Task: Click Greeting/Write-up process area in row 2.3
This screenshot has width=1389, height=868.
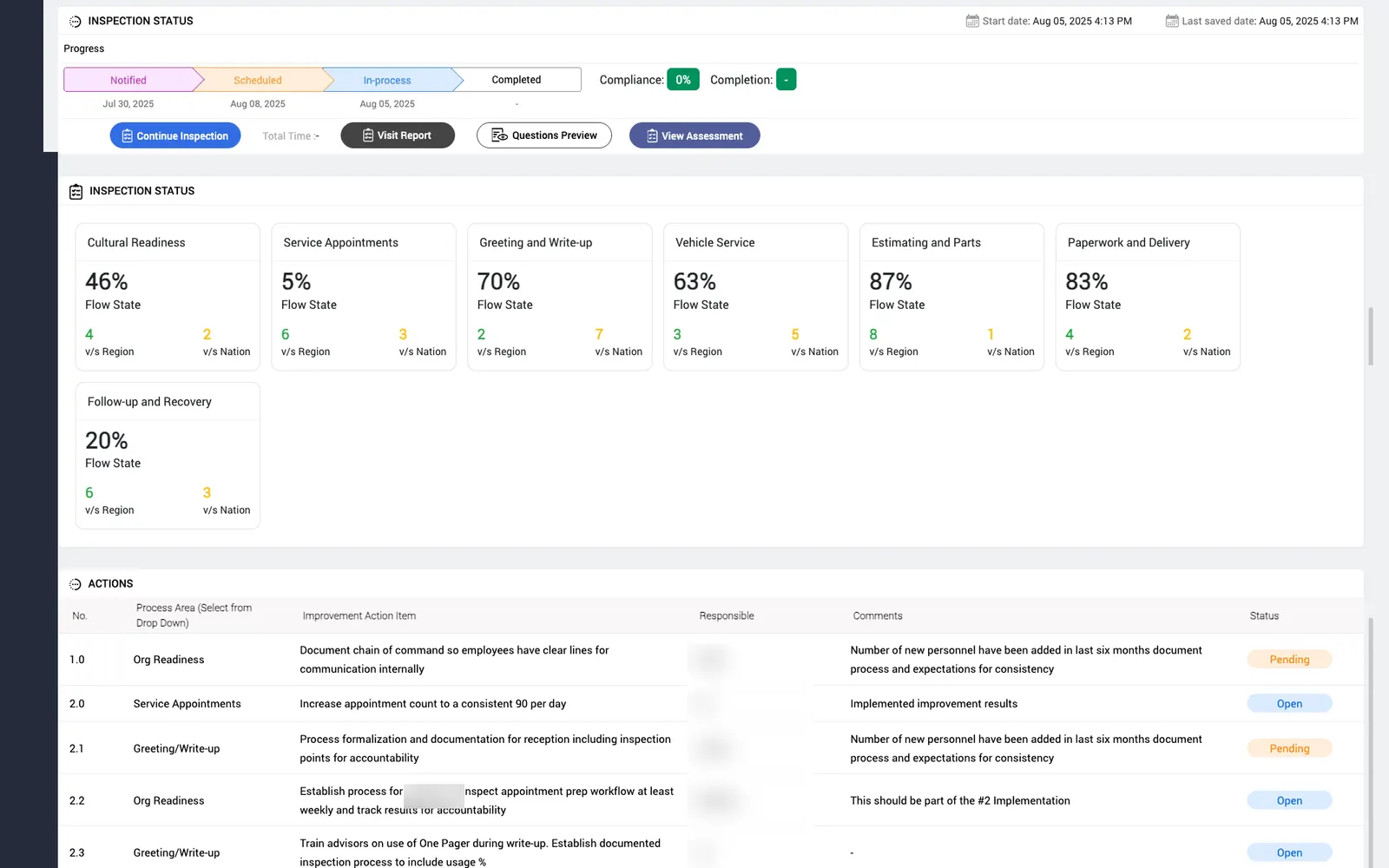Action: [x=176, y=852]
